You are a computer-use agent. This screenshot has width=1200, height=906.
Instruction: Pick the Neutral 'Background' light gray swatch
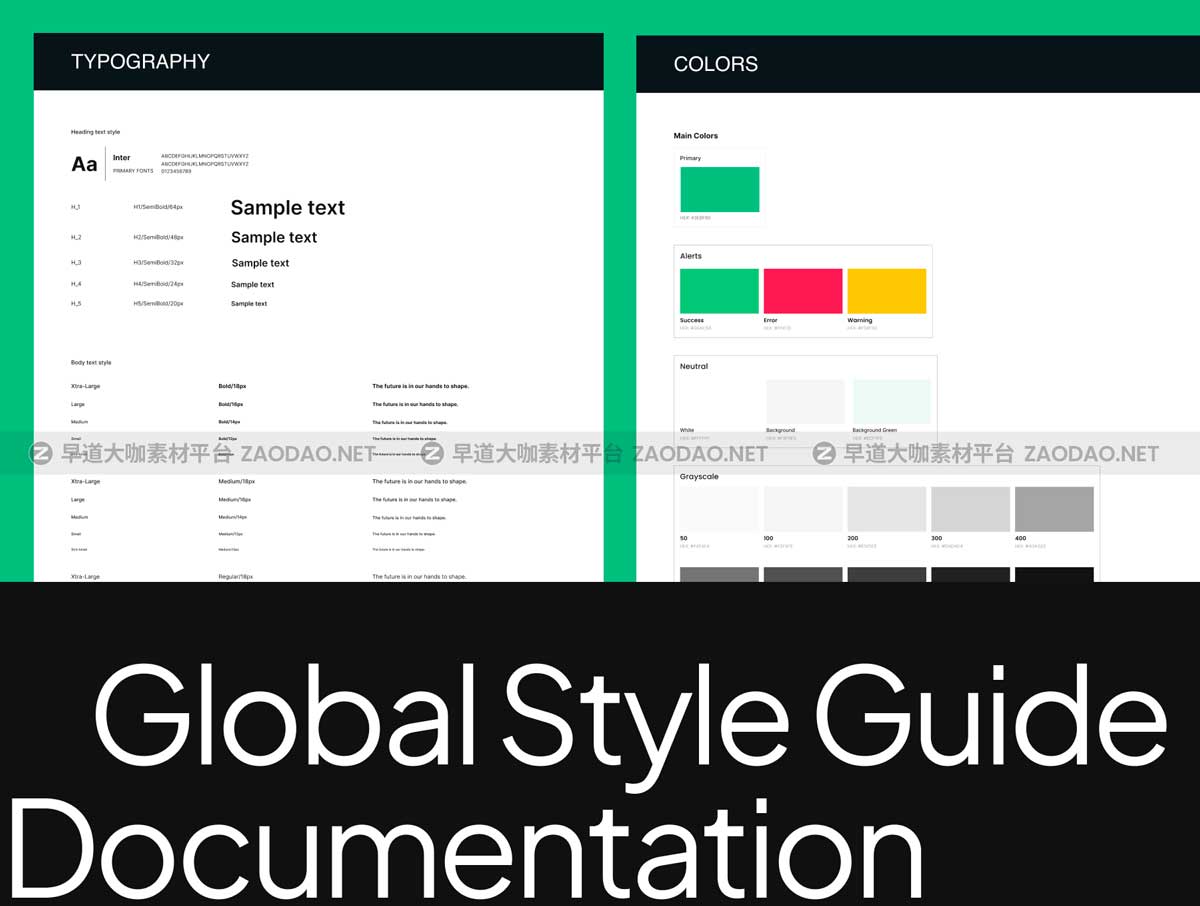coord(806,401)
